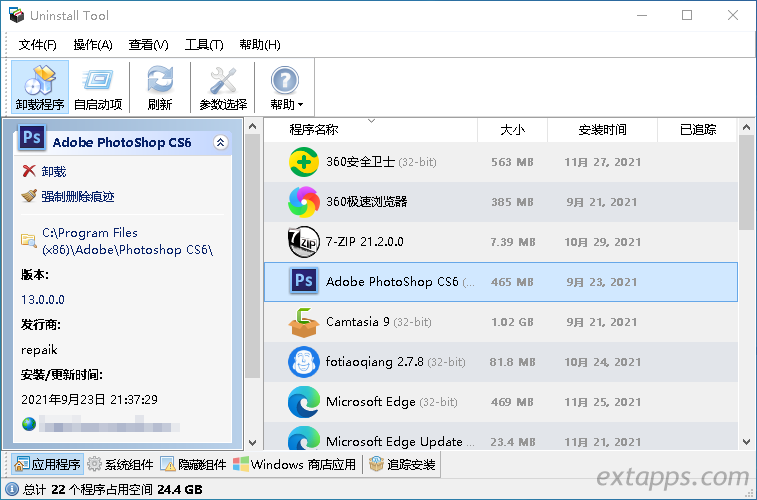Switch to the 隐藏组件 tab
This screenshot has width=757, height=500.
click(193, 465)
